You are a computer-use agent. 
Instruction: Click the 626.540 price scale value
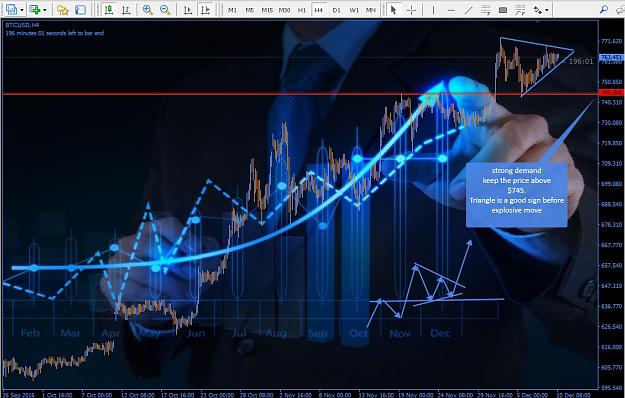[x=612, y=326]
